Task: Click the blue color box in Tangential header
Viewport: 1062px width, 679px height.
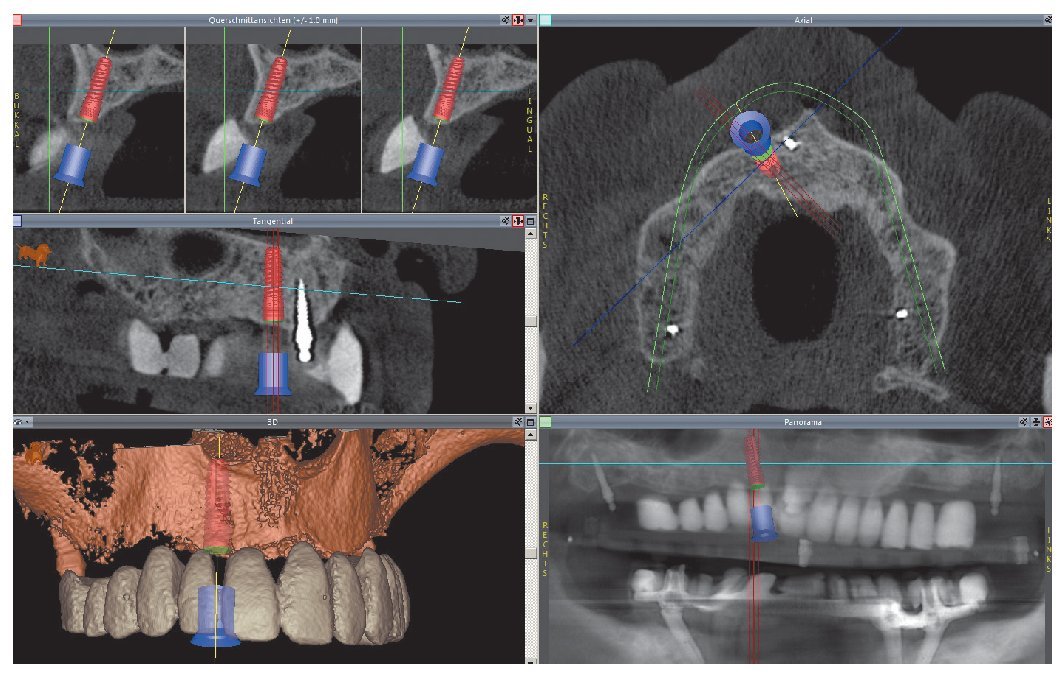Action: pyautogui.click(x=18, y=220)
